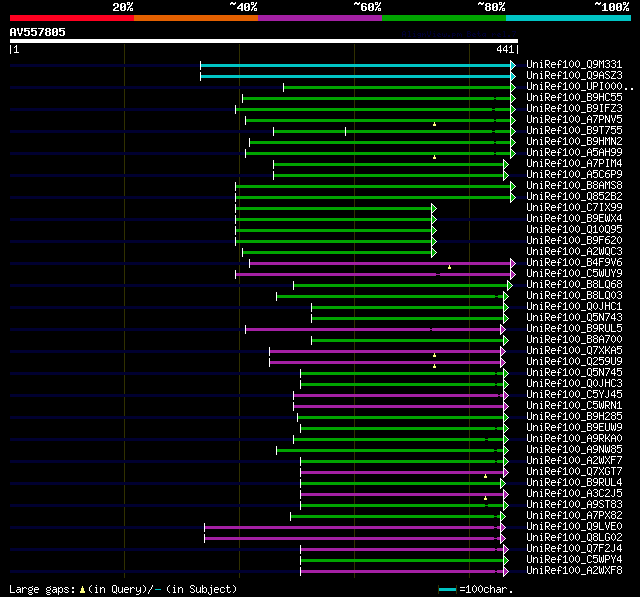Select the UniRef100_B9T755 label
This screenshot has height=597, width=640.
coord(574,131)
